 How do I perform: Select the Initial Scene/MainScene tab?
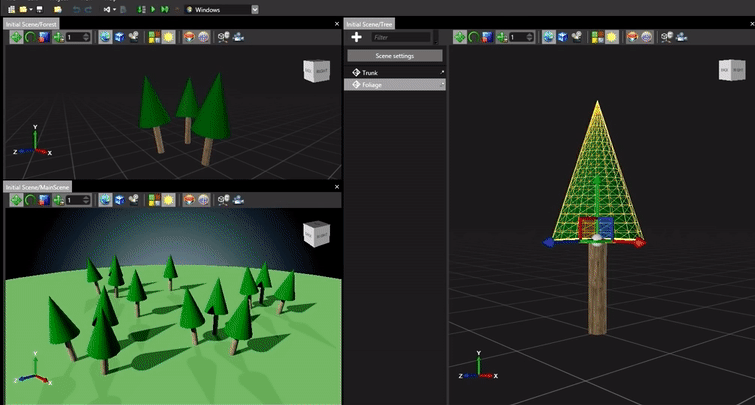37,187
